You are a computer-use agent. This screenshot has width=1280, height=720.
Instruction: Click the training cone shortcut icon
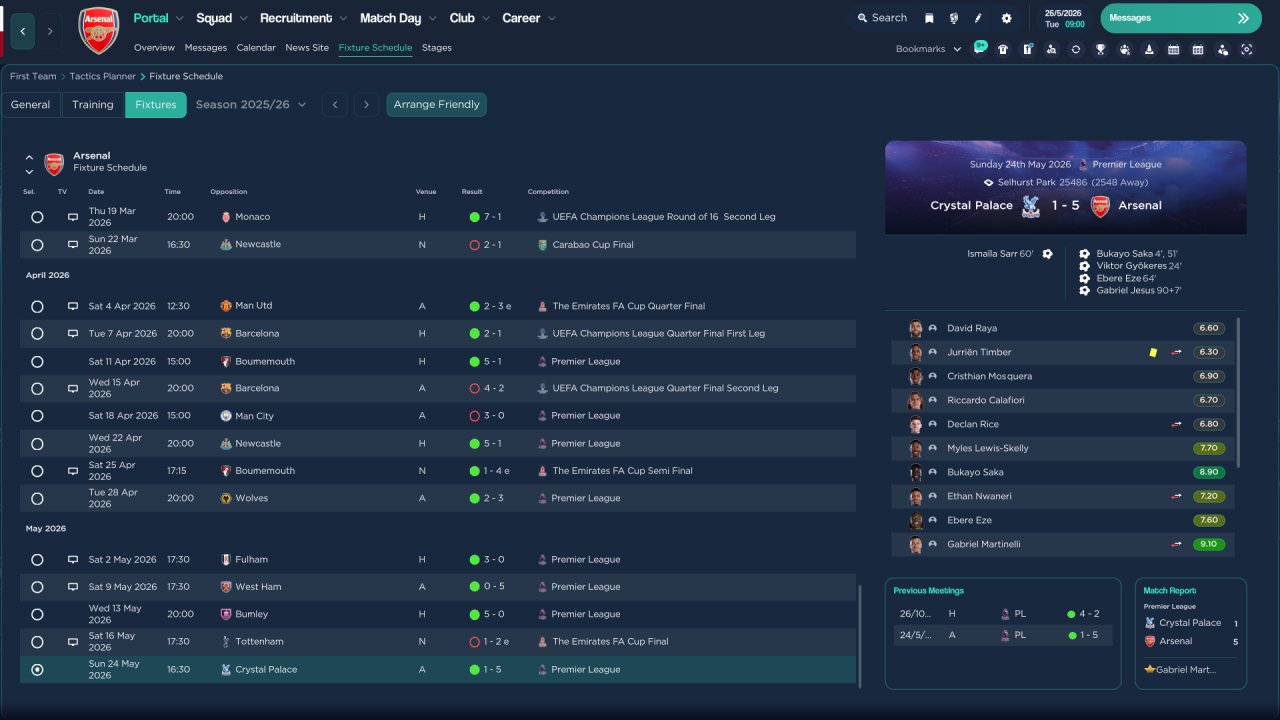click(1149, 49)
